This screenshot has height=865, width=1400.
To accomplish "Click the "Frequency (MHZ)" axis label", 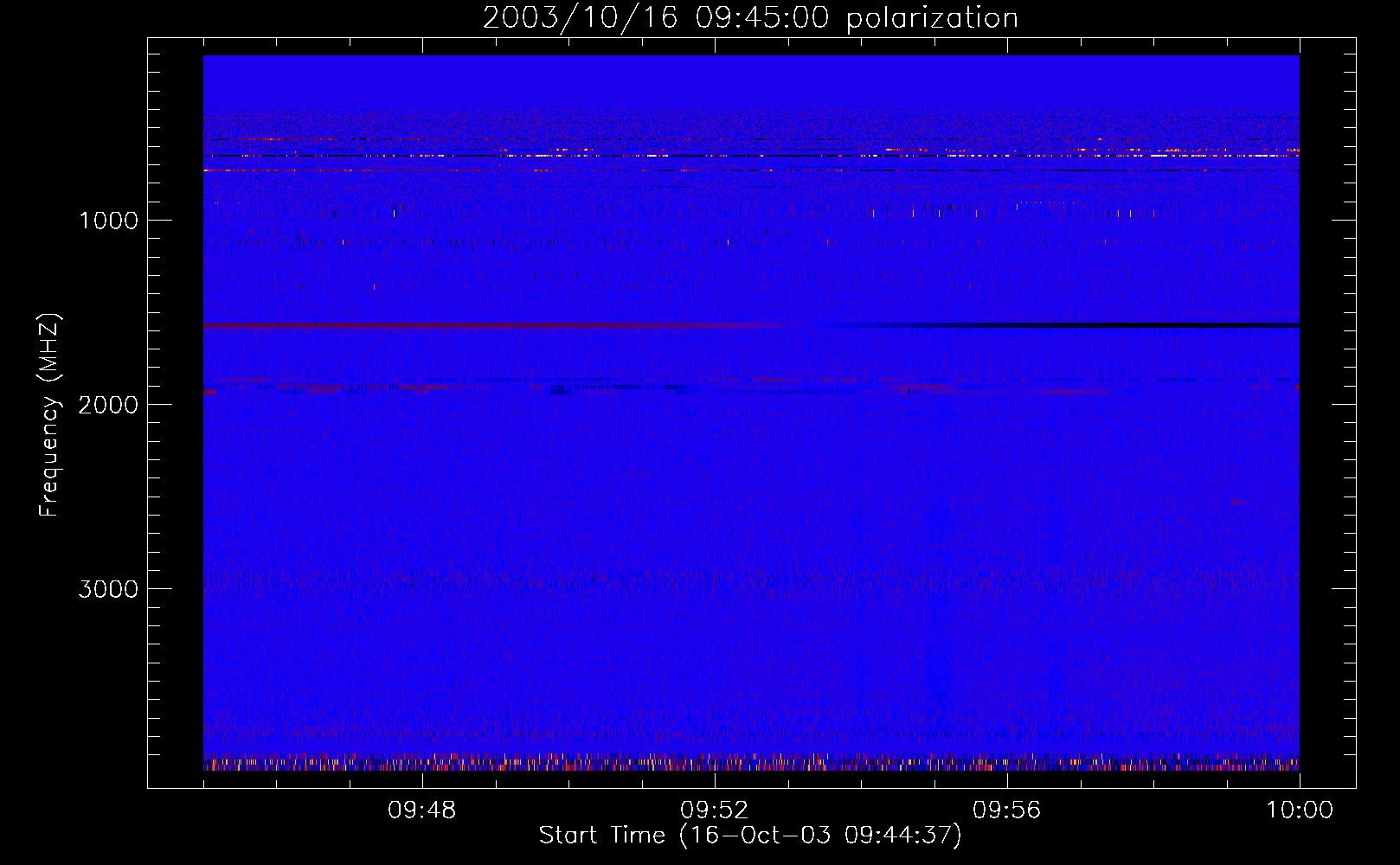I will click(x=49, y=415).
